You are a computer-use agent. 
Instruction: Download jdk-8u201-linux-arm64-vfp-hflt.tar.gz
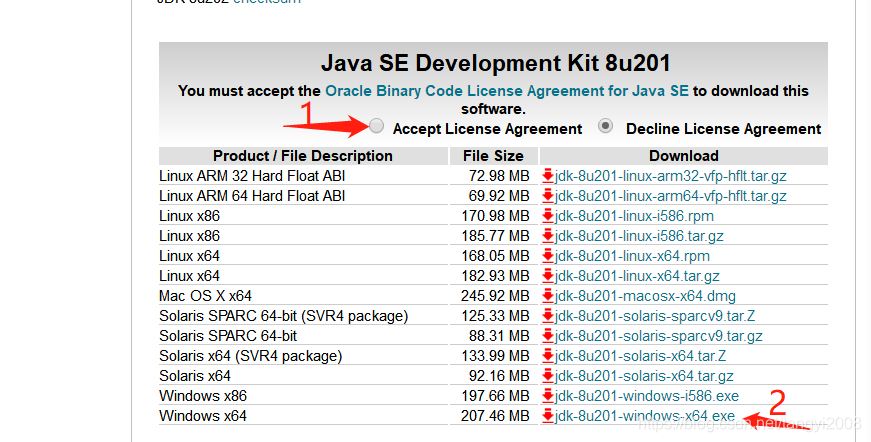click(670, 196)
